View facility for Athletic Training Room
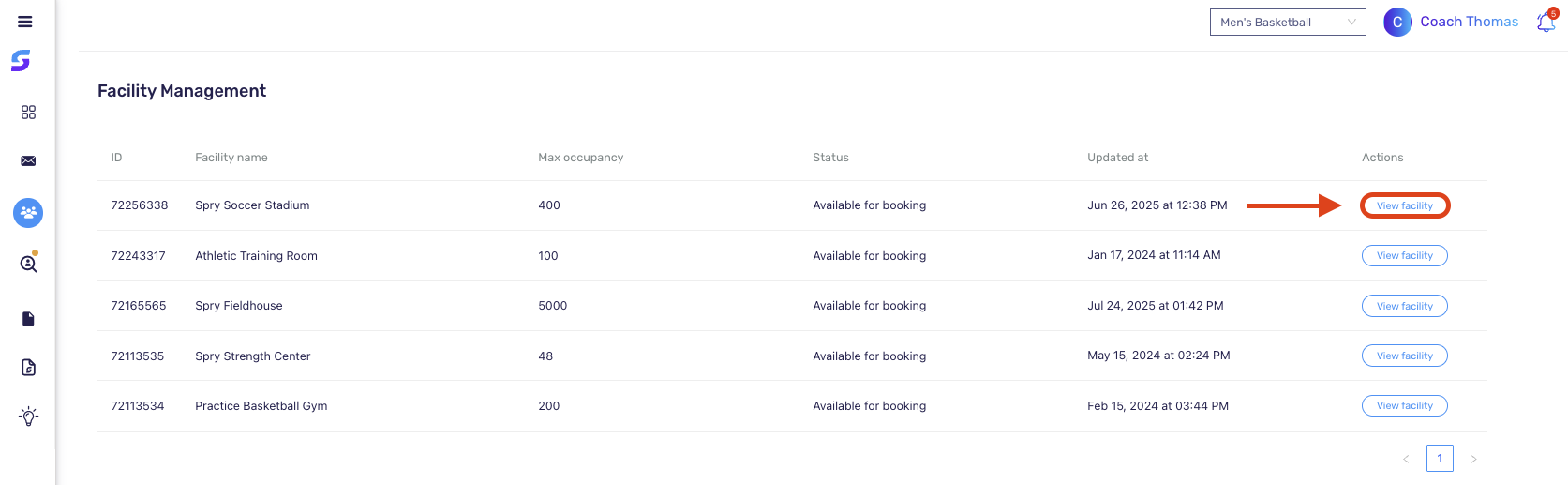 (1405, 256)
